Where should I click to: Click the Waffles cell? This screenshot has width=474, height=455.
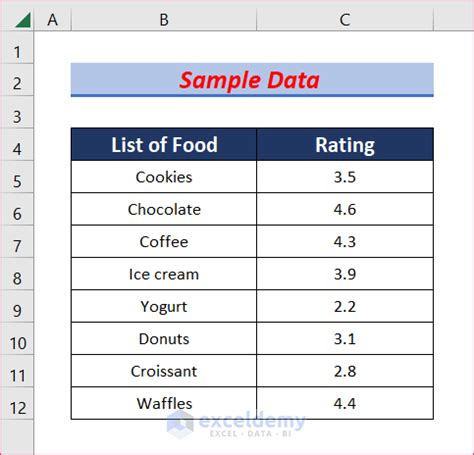click(x=164, y=403)
